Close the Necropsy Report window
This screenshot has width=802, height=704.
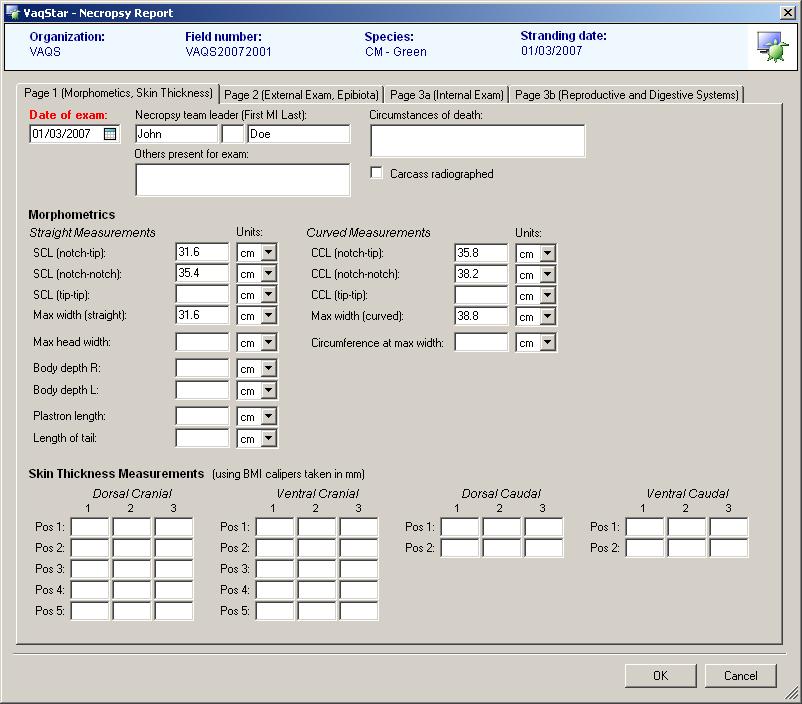pos(788,13)
